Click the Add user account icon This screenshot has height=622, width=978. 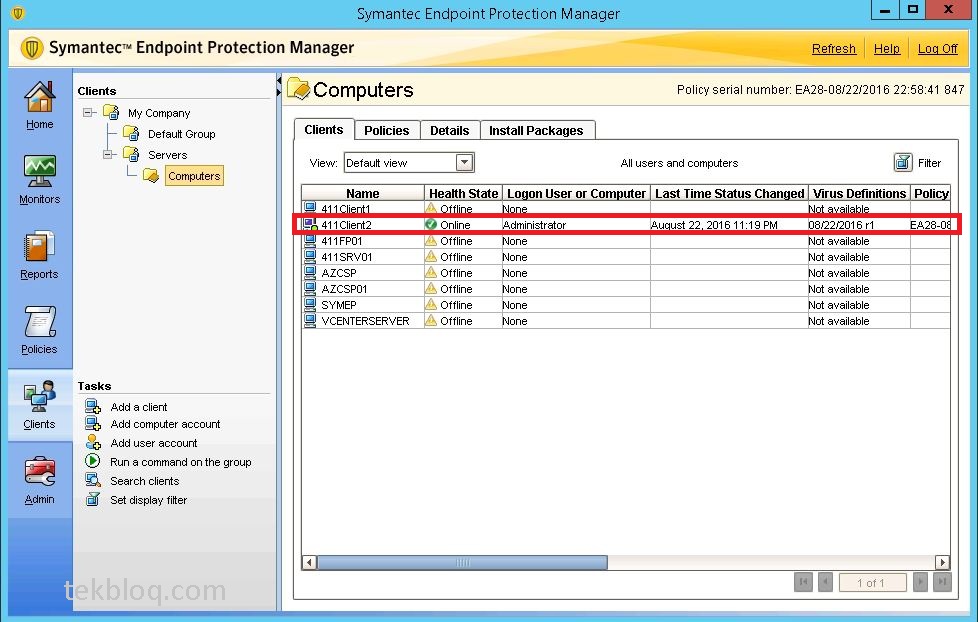point(93,443)
